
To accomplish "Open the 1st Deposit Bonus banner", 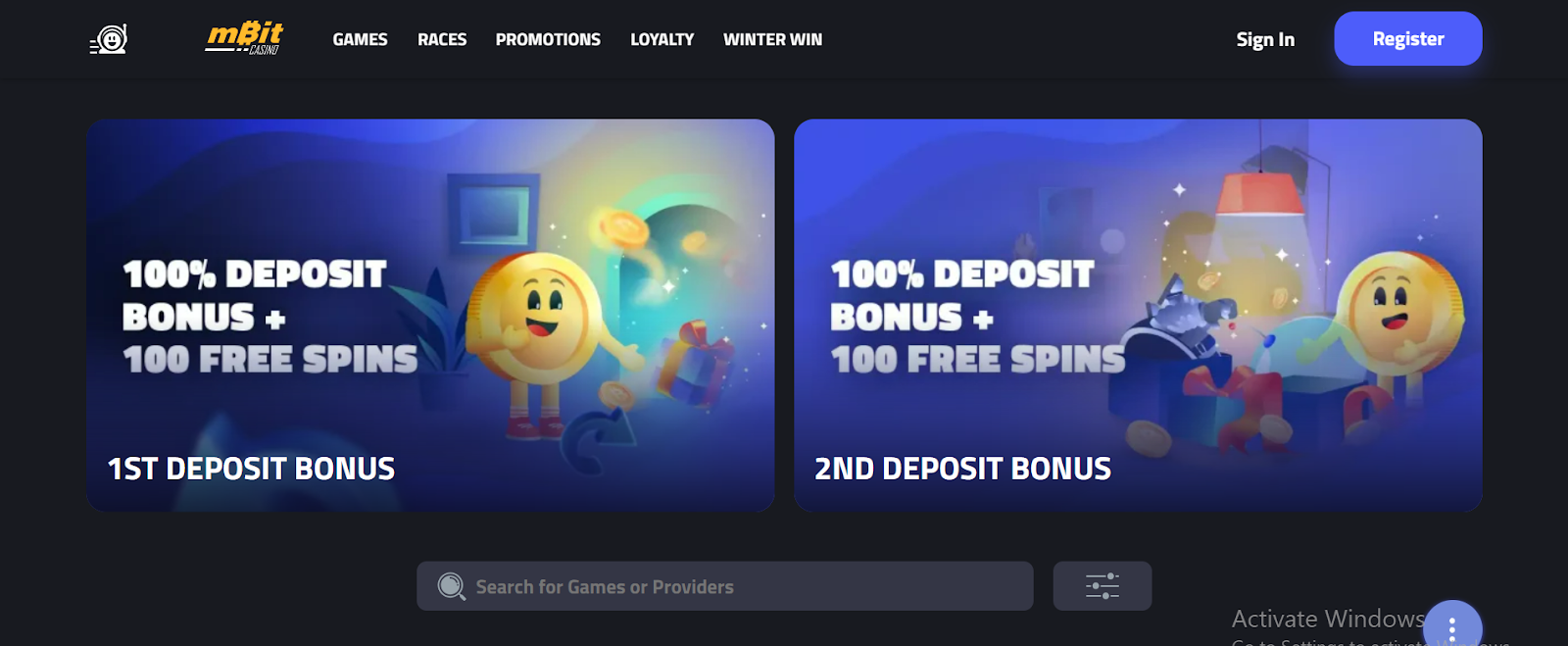I will pos(430,315).
